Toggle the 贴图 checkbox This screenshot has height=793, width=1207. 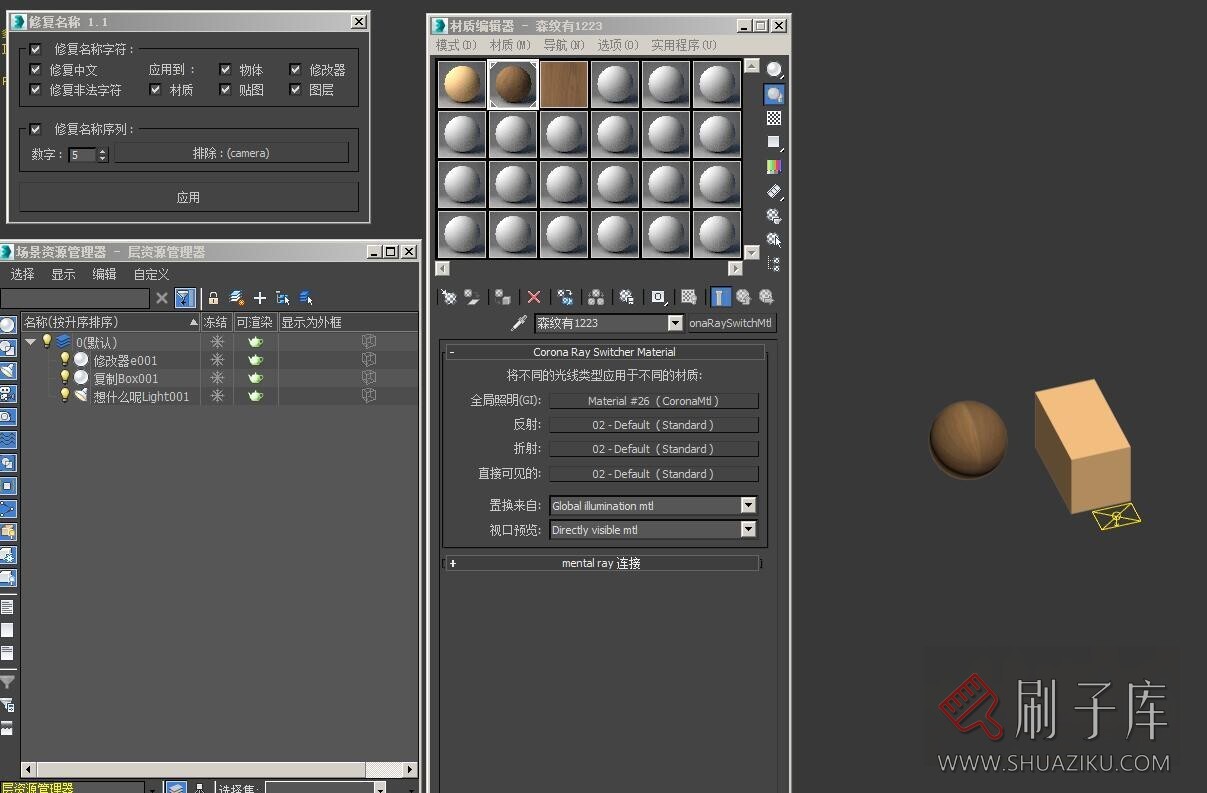pos(225,90)
